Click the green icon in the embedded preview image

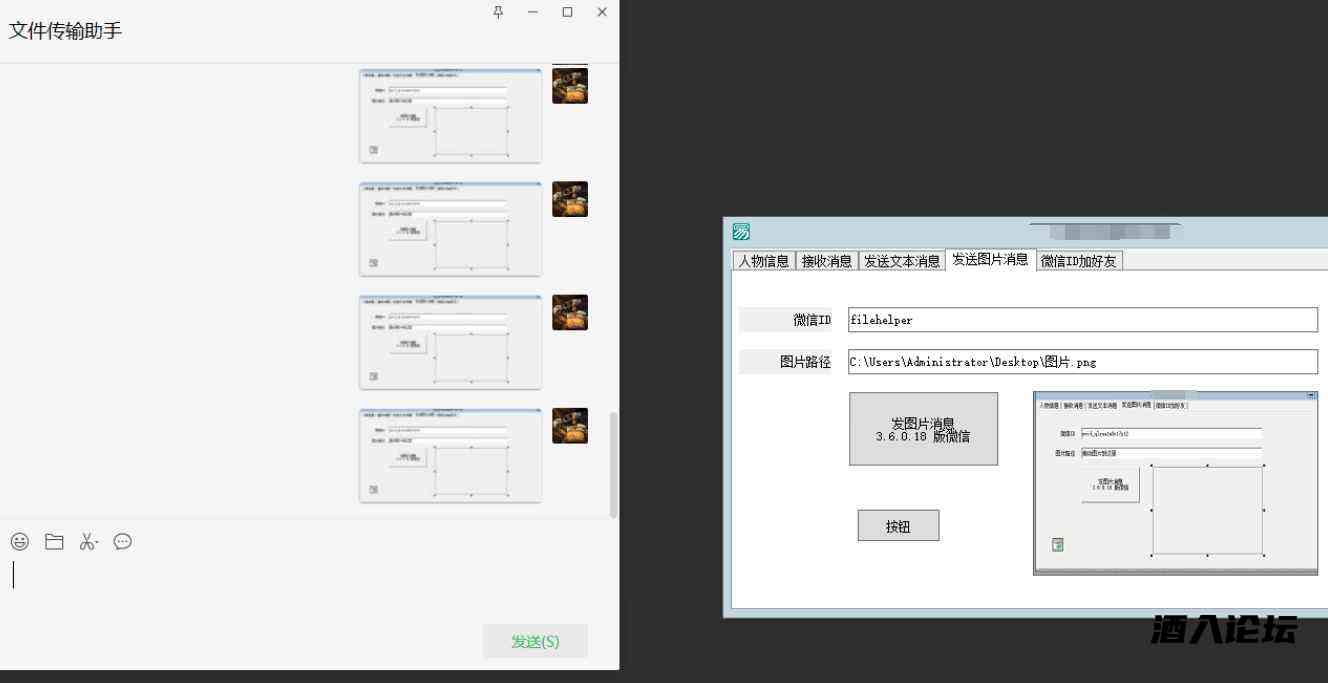[1057, 544]
